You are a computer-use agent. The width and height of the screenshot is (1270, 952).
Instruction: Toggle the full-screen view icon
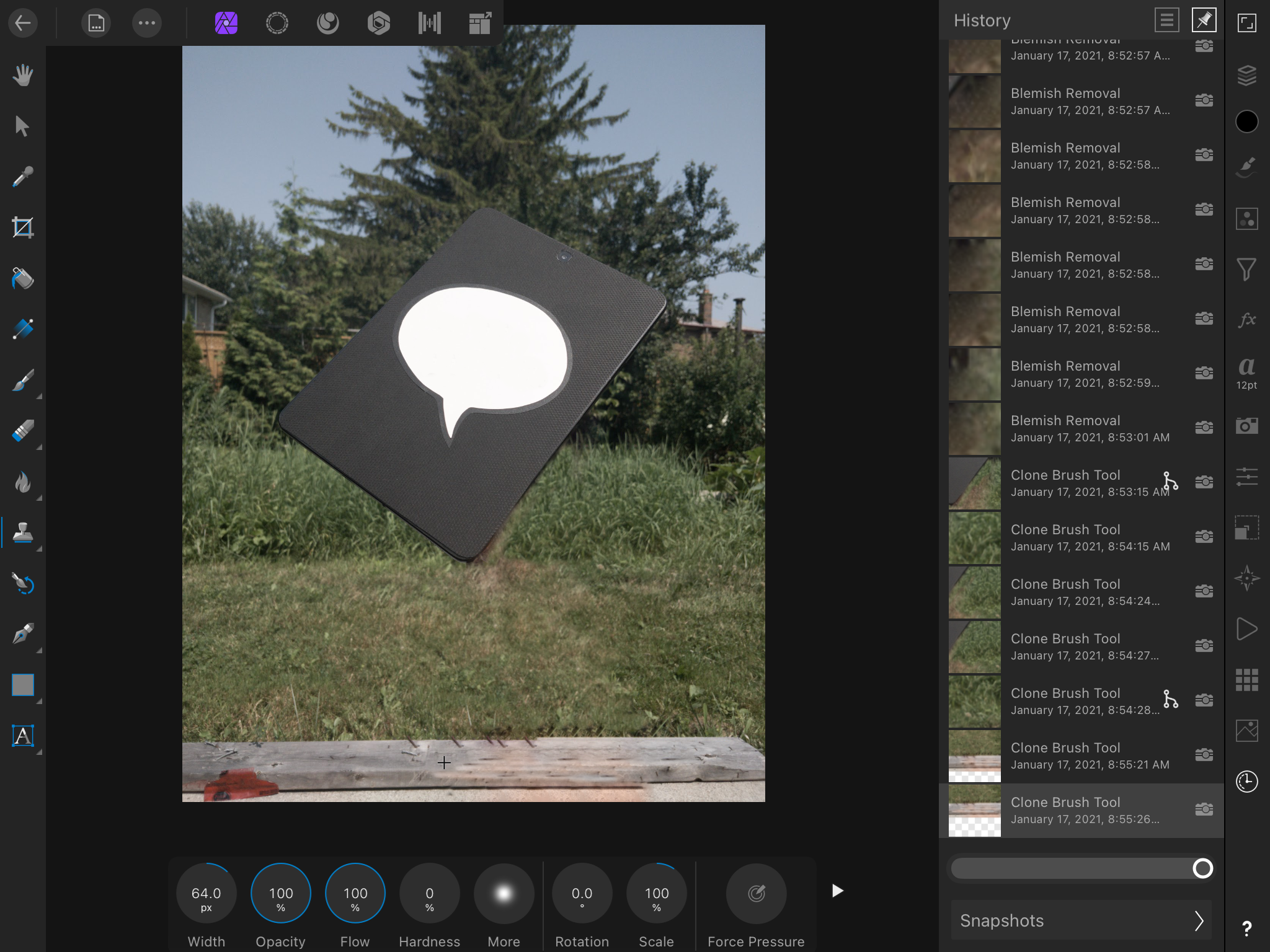click(x=1246, y=23)
